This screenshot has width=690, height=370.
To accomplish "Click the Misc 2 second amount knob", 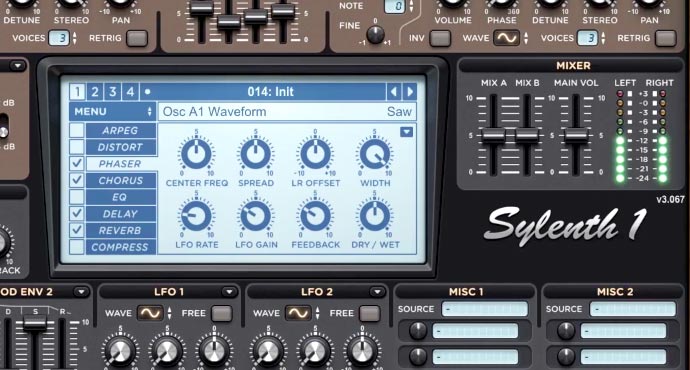I will pyautogui.click(x=566, y=357).
